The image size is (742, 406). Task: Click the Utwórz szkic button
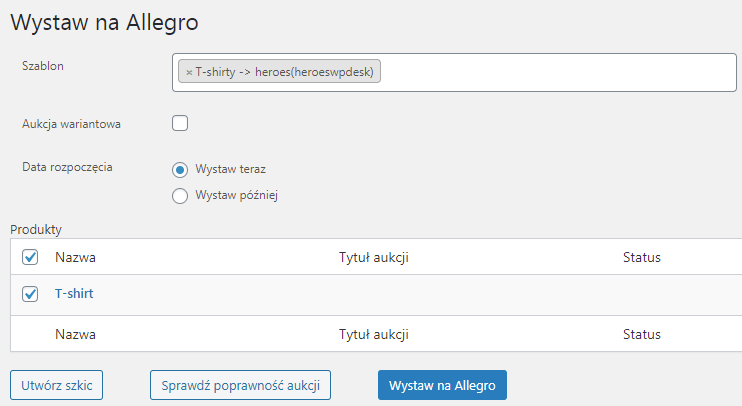pyautogui.click(x=56, y=385)
